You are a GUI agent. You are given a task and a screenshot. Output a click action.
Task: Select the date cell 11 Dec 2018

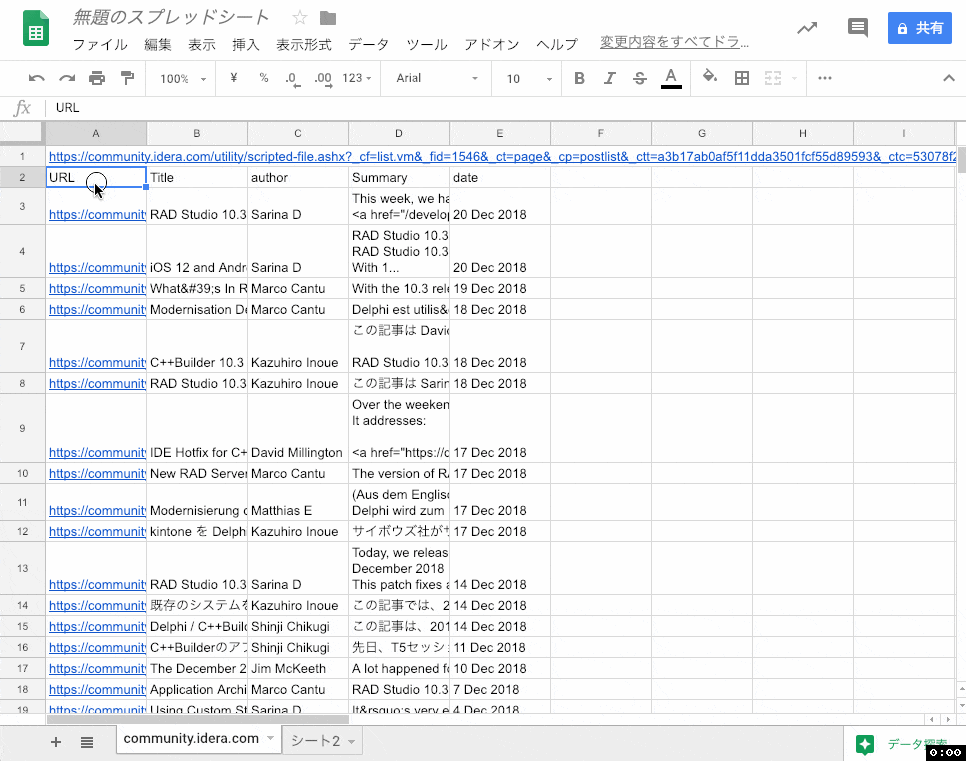click(x=500, y=647)
